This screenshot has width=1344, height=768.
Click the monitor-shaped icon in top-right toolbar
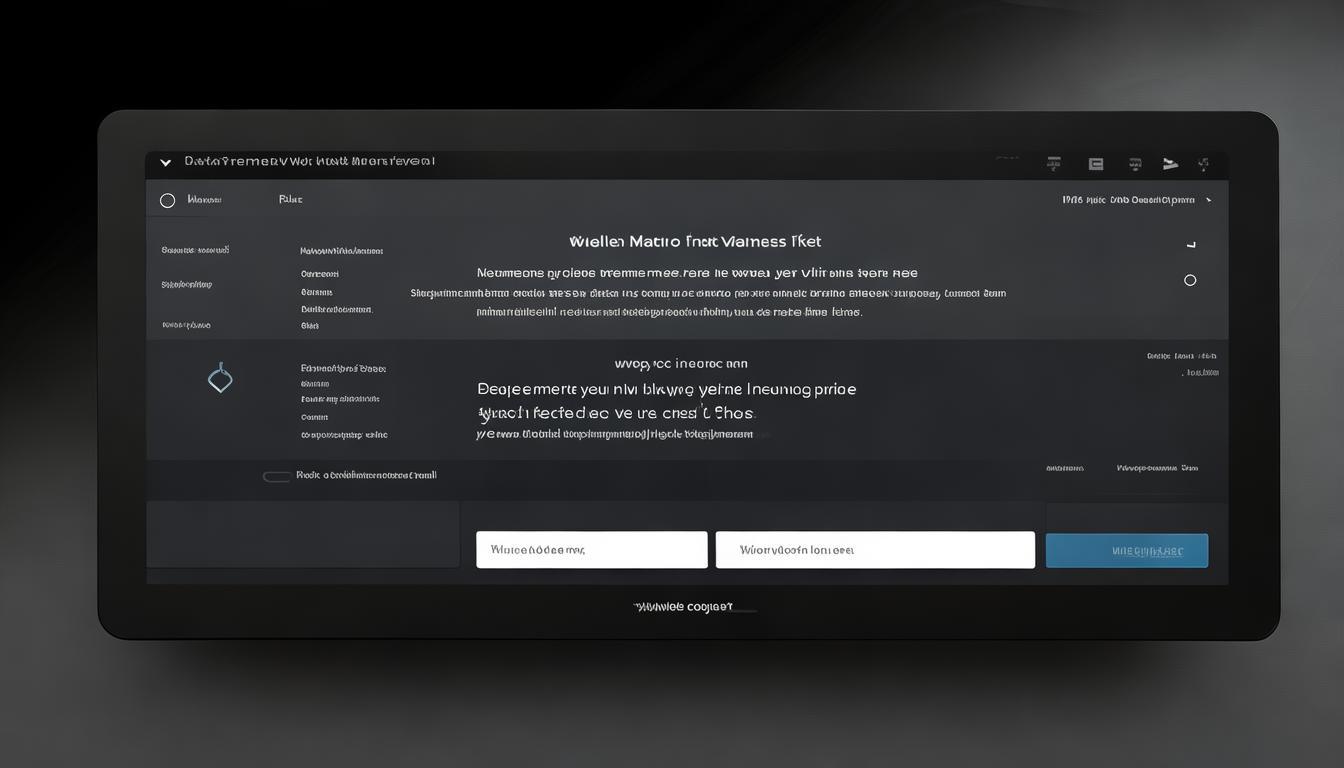click(x=1135, y=164)
